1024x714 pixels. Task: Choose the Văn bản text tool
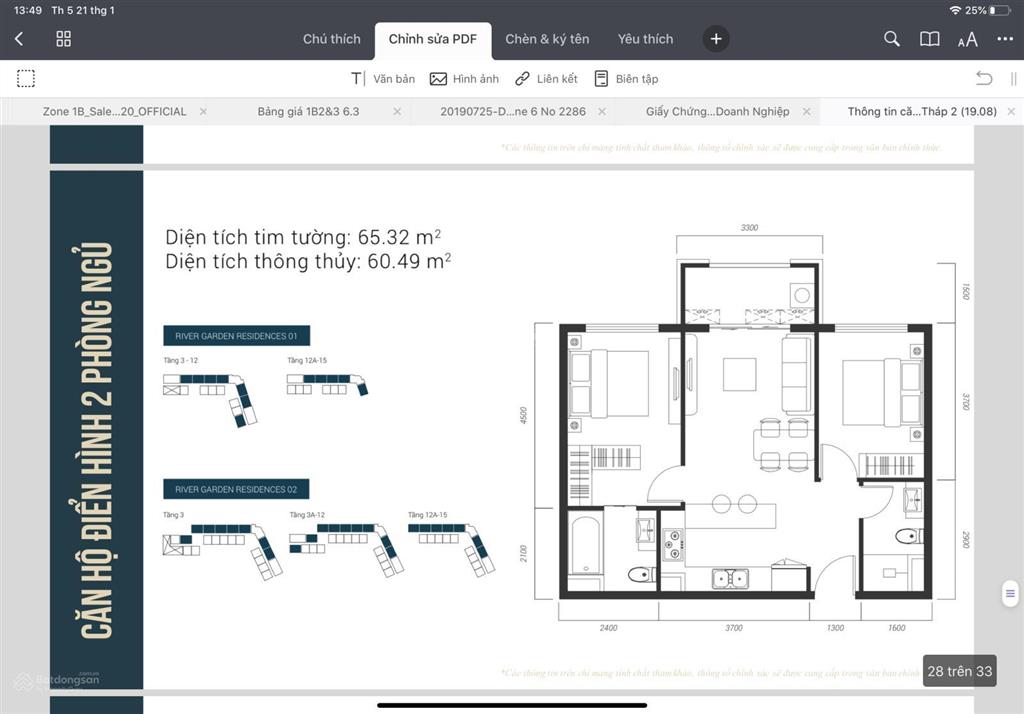pyautogui.click(x=383, y=78)
